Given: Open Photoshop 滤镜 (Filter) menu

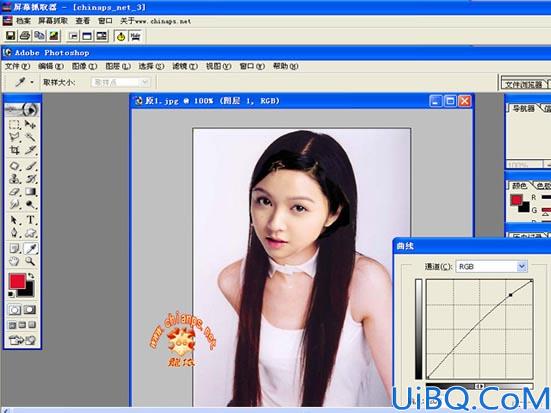Looking at the screenshot, I should point(185,66).
